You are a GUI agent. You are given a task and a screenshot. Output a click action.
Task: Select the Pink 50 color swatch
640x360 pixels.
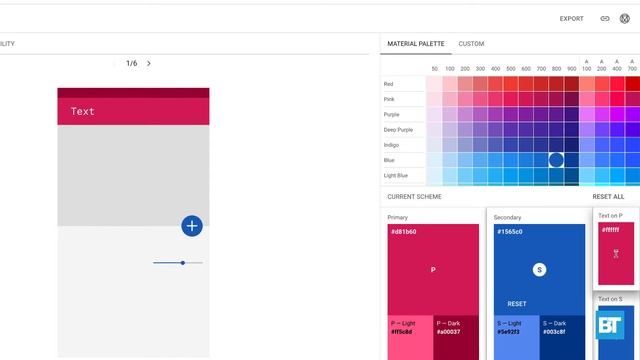tap(434, 99)
